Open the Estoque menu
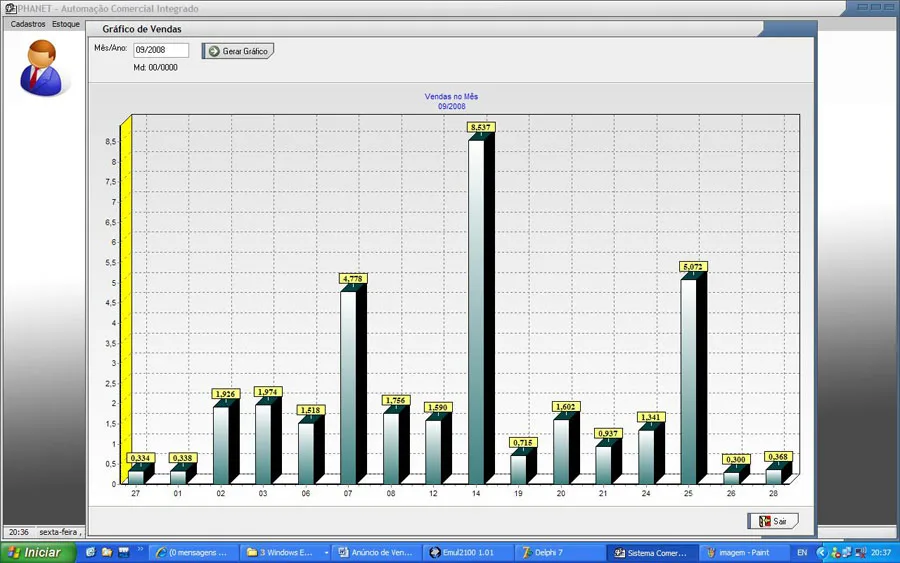The height and width of the screenshot is (563, 900). [66, 24]
